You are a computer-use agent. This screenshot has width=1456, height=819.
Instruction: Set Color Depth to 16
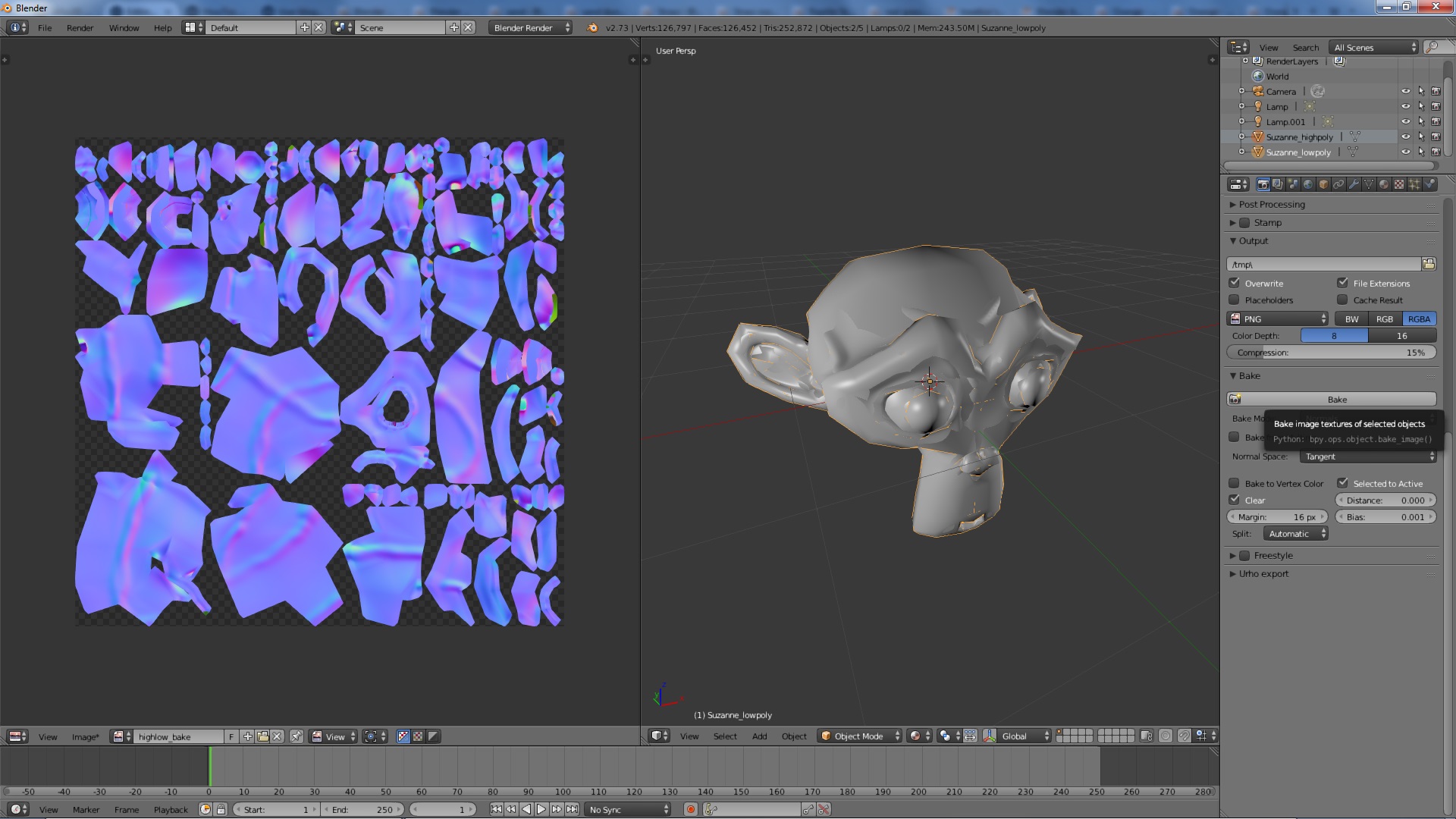[1402, 336]
